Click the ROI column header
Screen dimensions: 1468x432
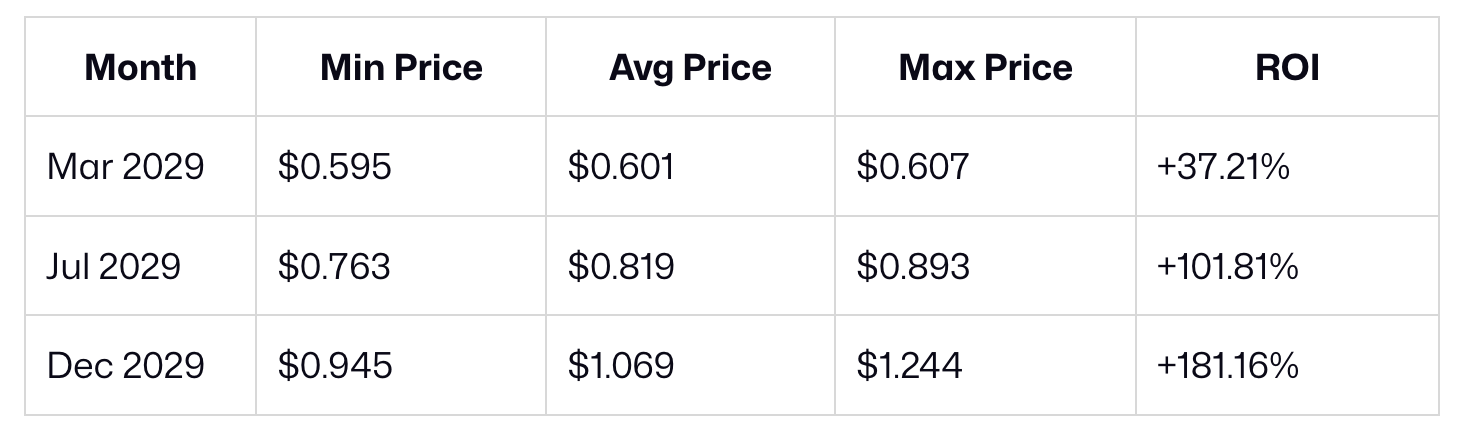click(1287, 67)
